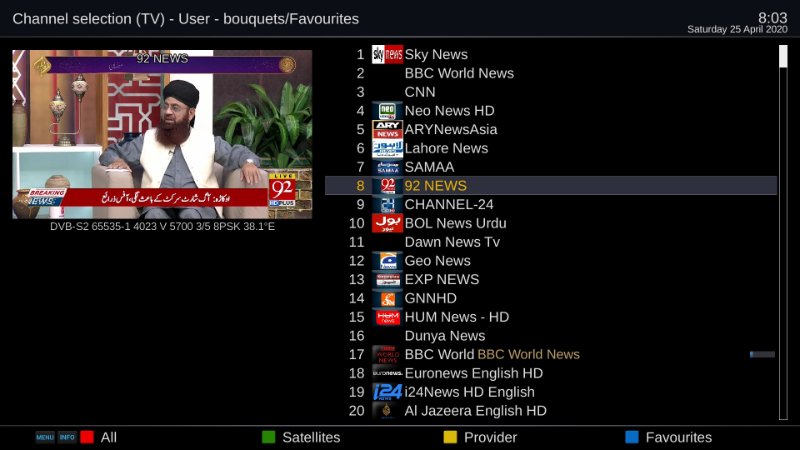Select channel BOL News Urdu
Viewport: 800px width, 450px height.
551,223
